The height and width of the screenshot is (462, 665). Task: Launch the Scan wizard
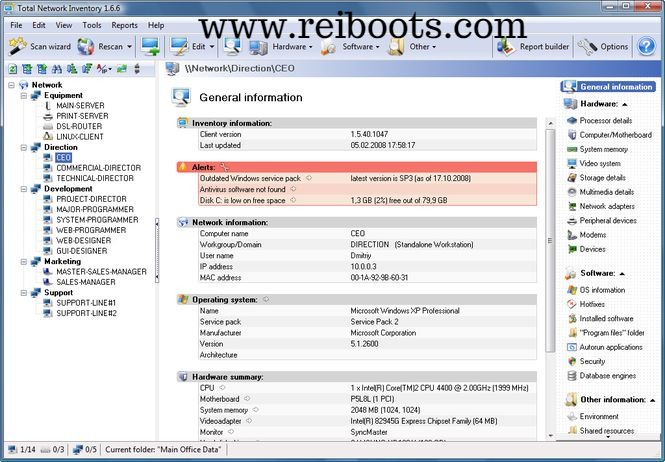point(39,47)
